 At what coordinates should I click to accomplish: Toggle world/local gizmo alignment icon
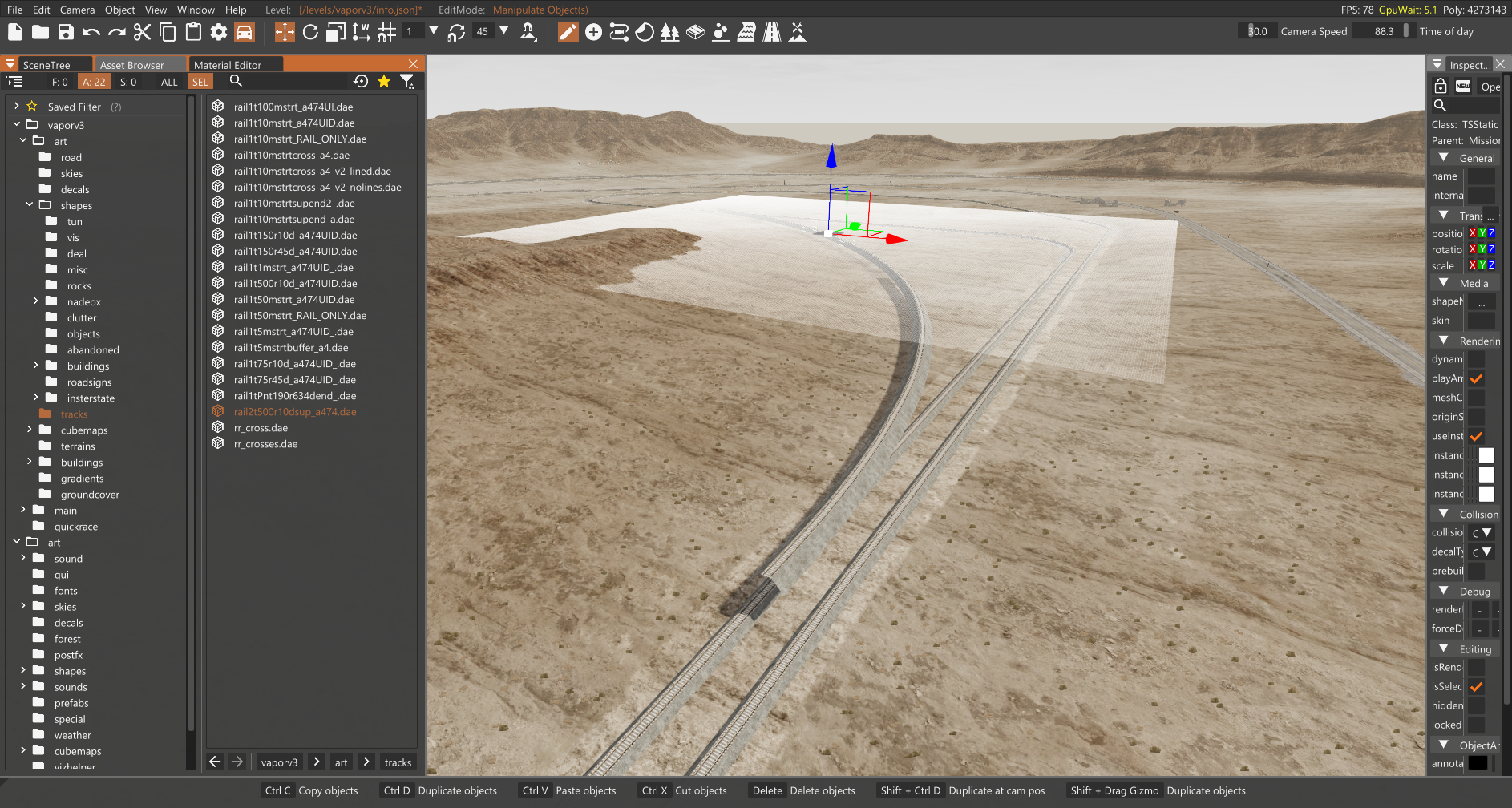362,32
